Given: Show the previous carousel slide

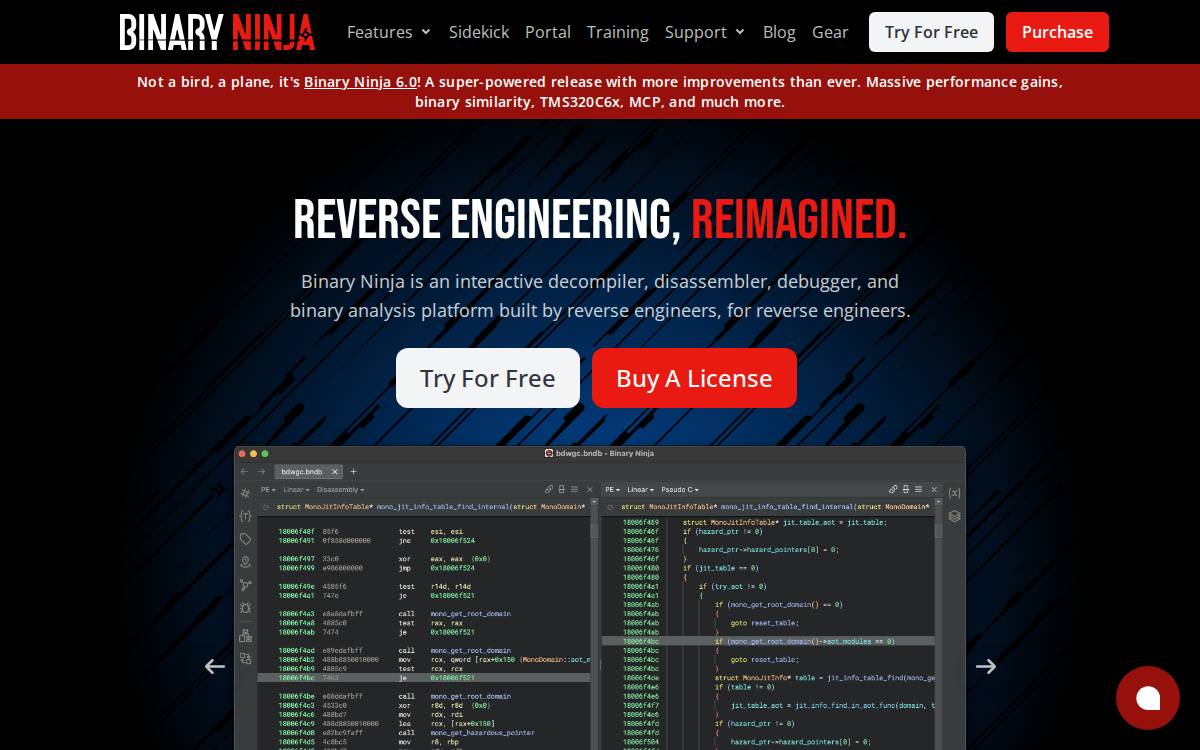Looking at the screenshot, I should [214, 666].
